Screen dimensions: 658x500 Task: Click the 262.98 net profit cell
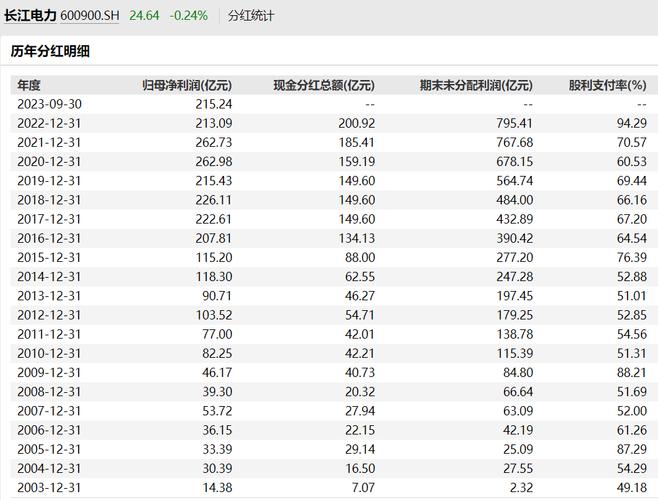(x=214, y=162)
